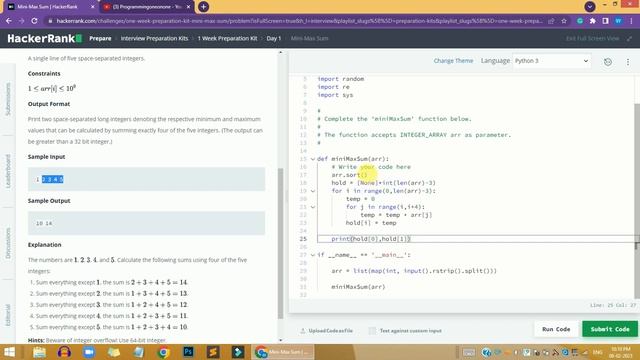
Task: Click Change Theme
Action: tap(453, 61)
